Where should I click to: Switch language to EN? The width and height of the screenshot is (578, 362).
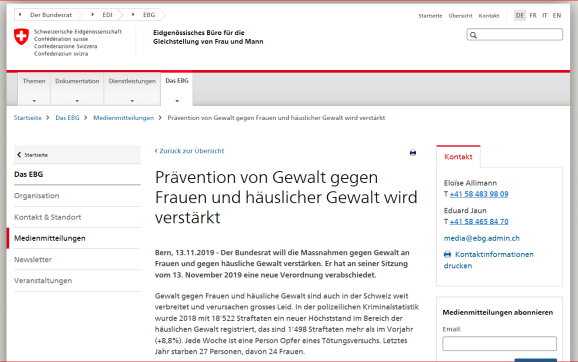tap(557, 15)
